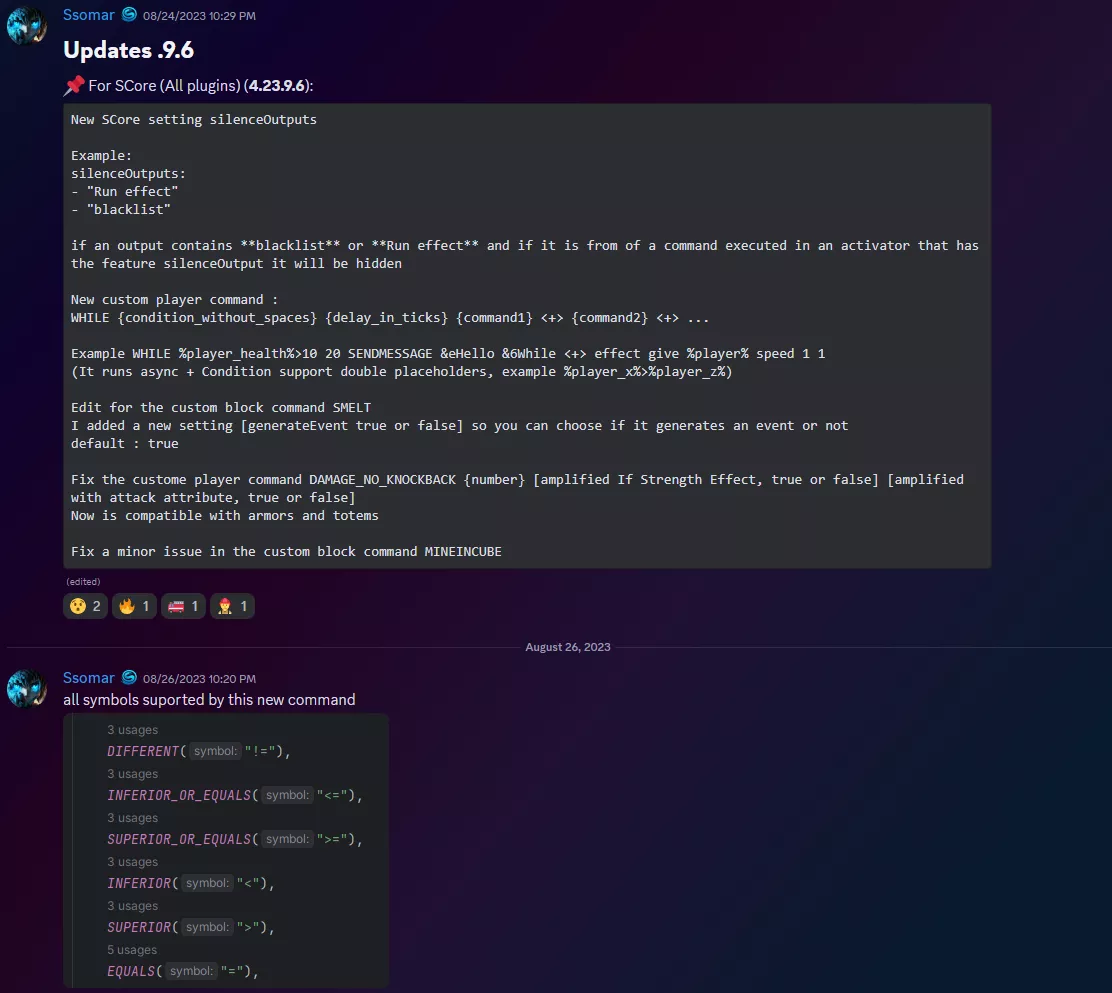1112x993 pixels.
Task: Click the 'Updates .9.6' heading
Action: 128,50
